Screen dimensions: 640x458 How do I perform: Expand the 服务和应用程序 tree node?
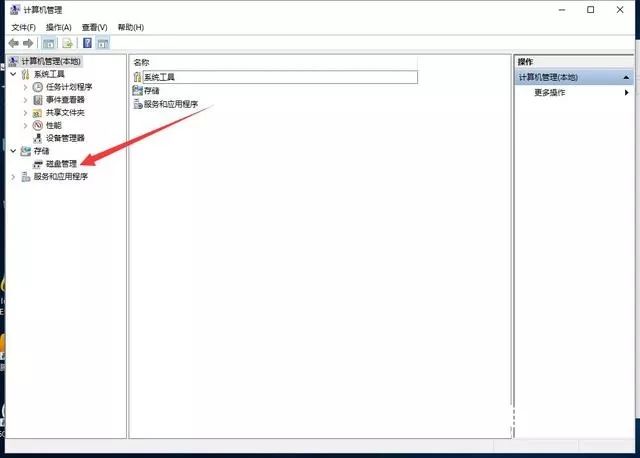click(x=13, y=177)
